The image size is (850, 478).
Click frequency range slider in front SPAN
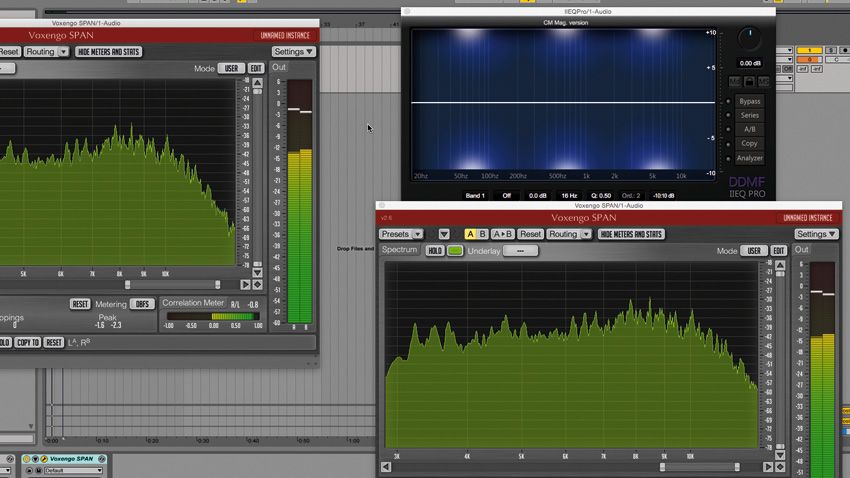click(x=699, y=467)
